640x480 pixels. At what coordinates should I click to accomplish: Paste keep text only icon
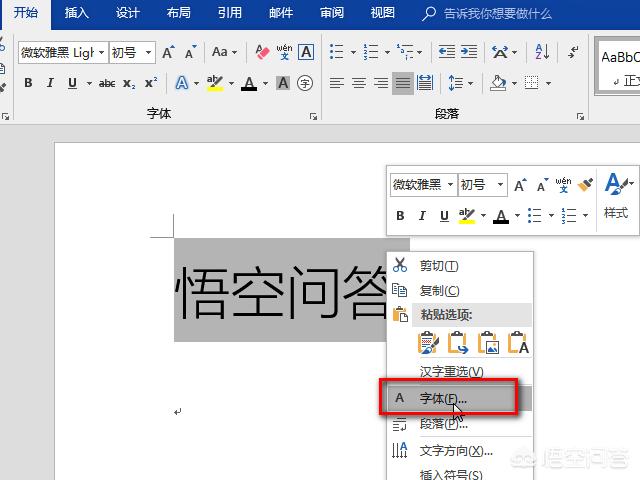518,343
